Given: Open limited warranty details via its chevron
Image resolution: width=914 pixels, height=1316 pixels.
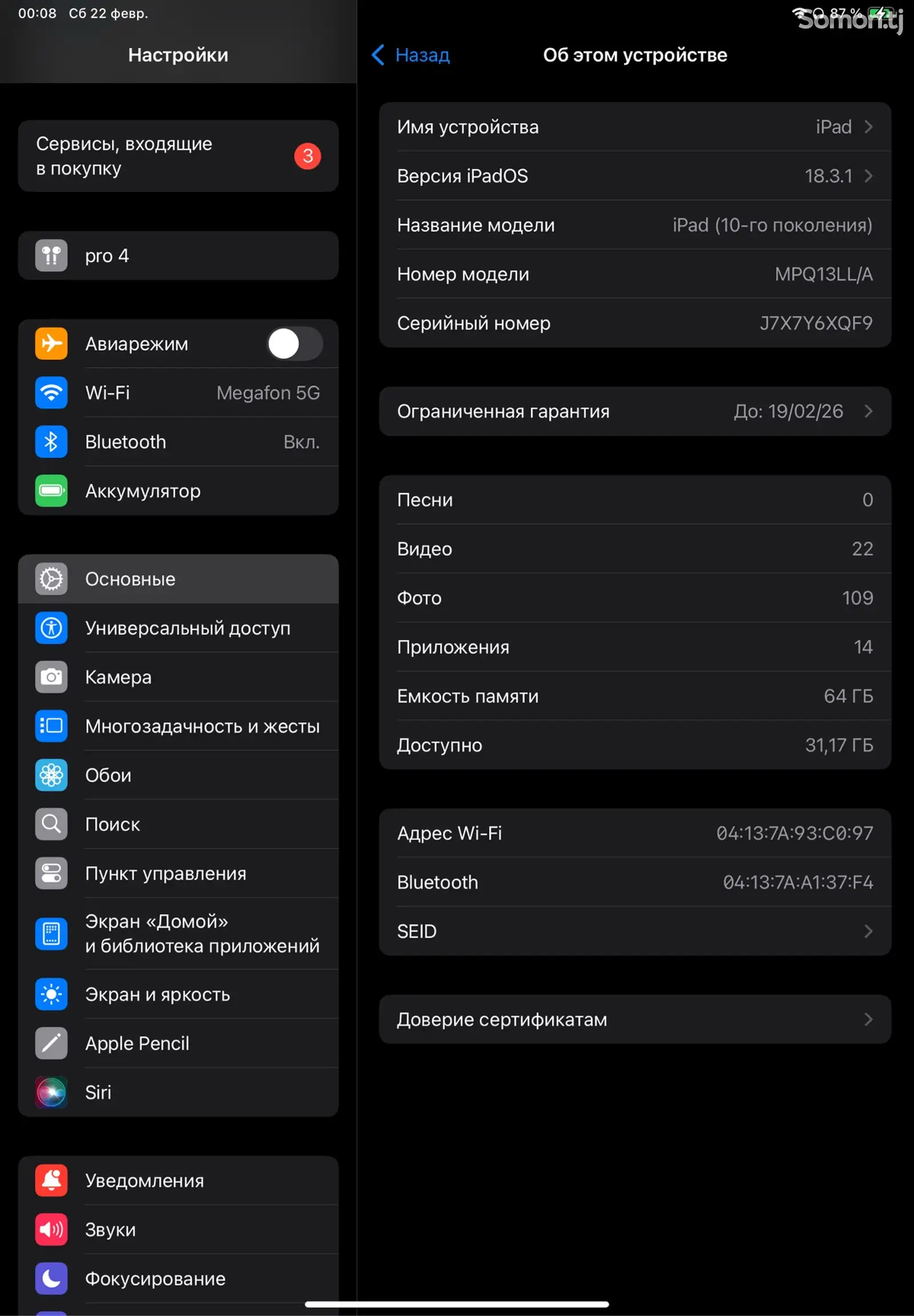Looking at the screenshot, I should [x=868, y=411].
